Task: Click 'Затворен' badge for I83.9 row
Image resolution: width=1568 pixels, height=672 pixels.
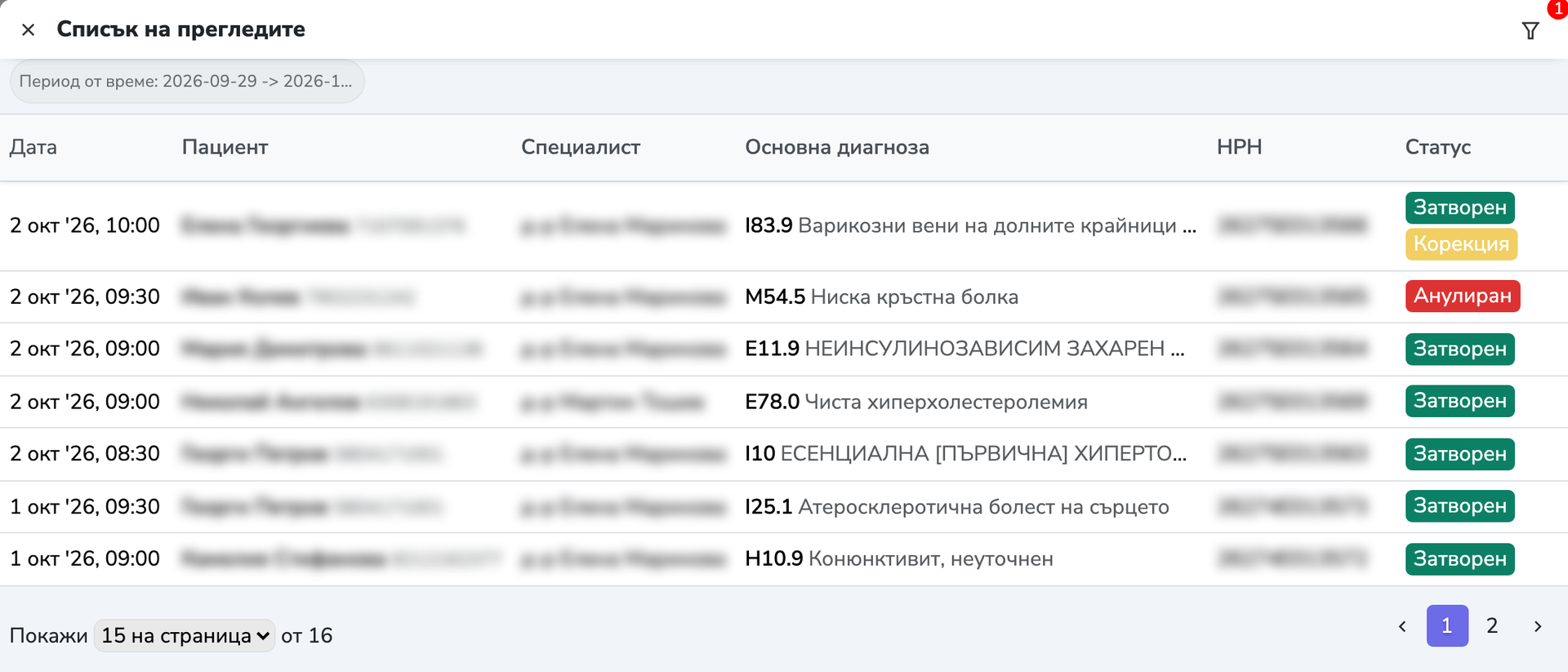Action: [1460, 207]
